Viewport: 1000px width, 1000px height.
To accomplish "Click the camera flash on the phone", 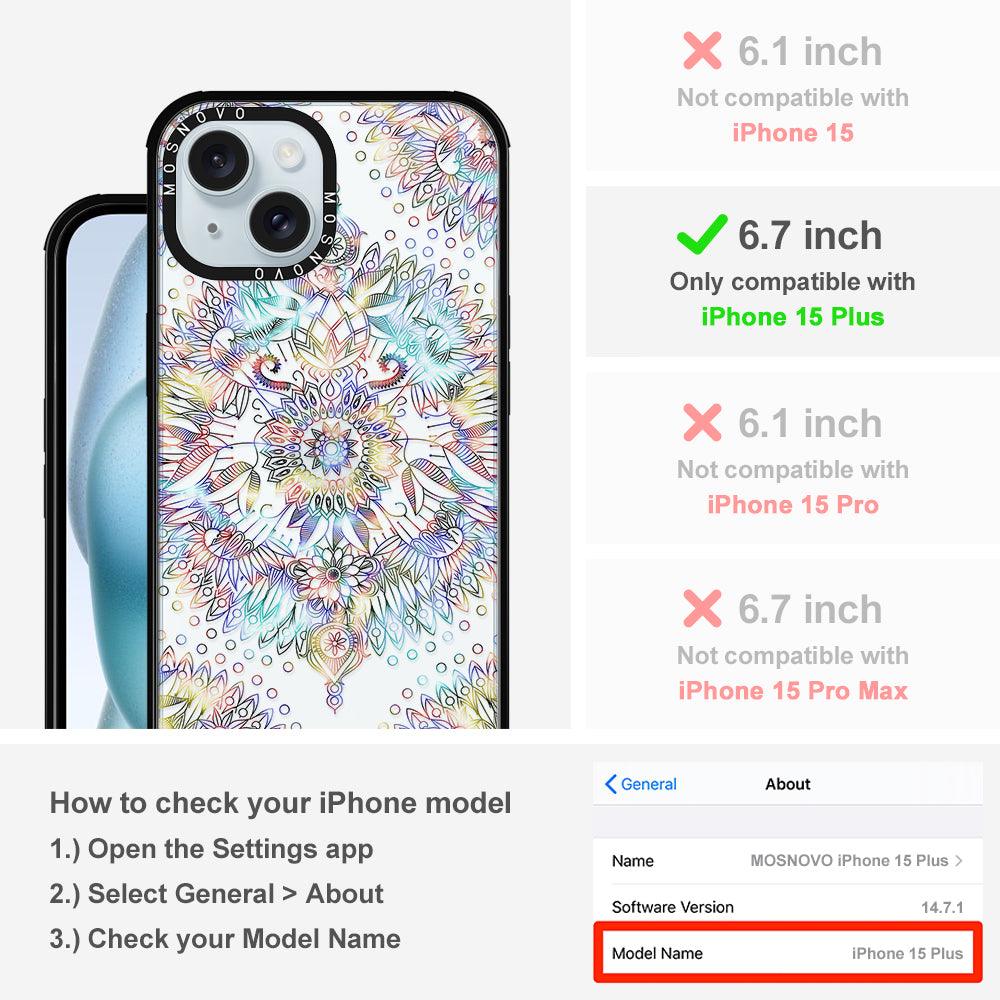I will 286,153.
